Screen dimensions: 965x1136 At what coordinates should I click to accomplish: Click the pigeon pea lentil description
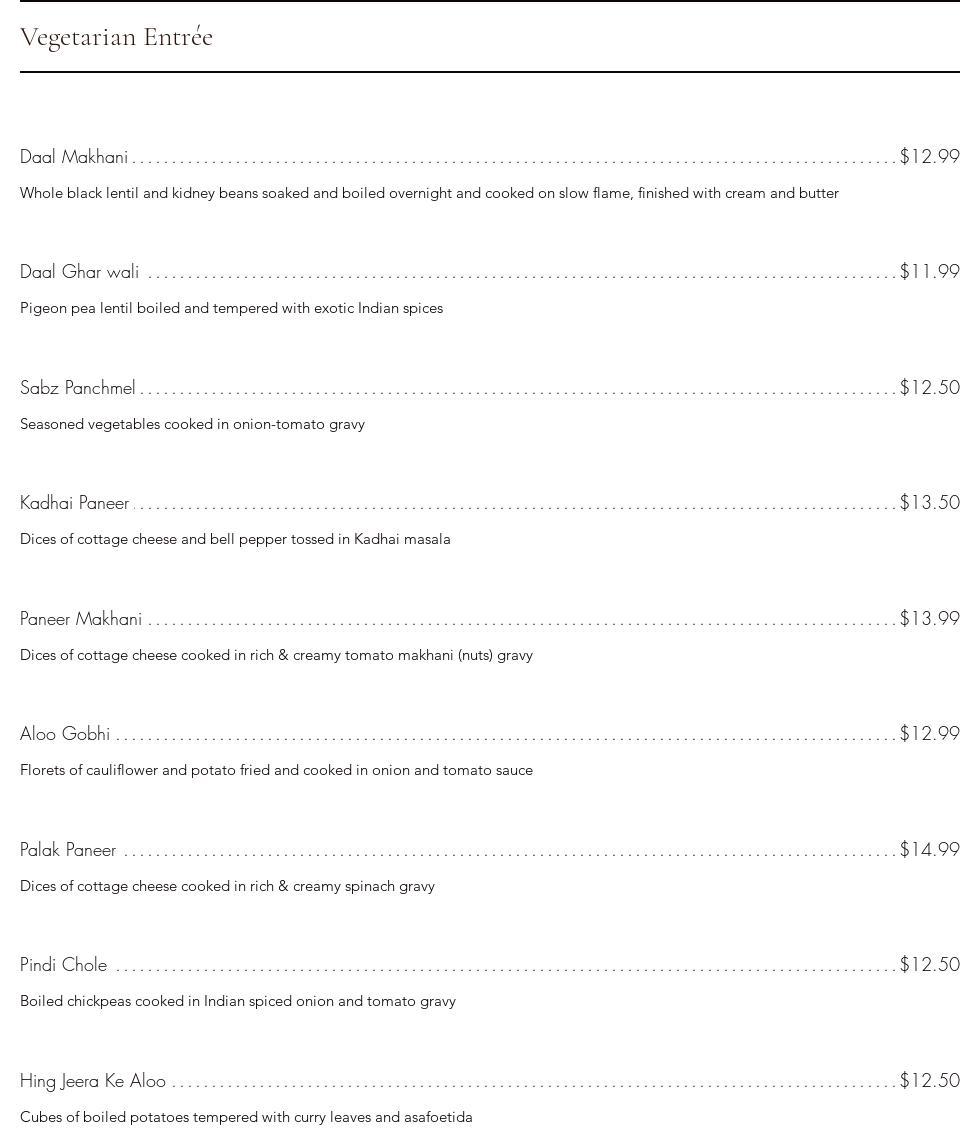pos(231,308)
